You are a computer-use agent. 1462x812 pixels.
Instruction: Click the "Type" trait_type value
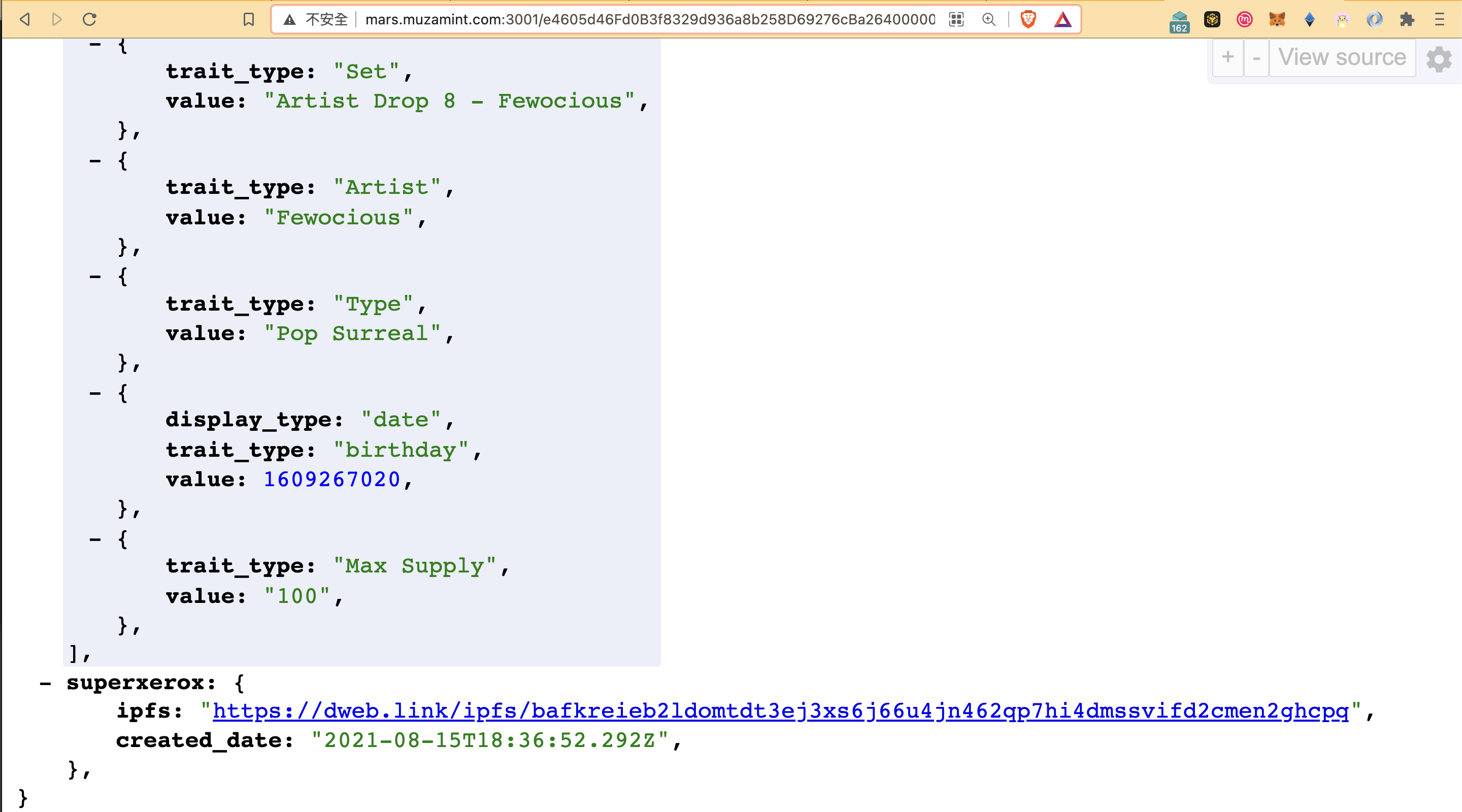(373, 304)
